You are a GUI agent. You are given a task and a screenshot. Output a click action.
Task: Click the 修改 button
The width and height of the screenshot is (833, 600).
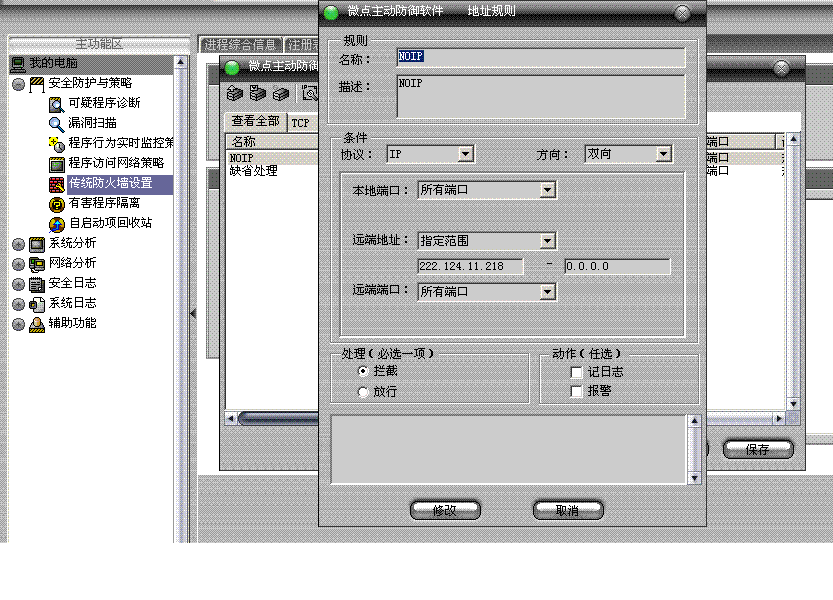pyautogui.click(x=445, y=510)
